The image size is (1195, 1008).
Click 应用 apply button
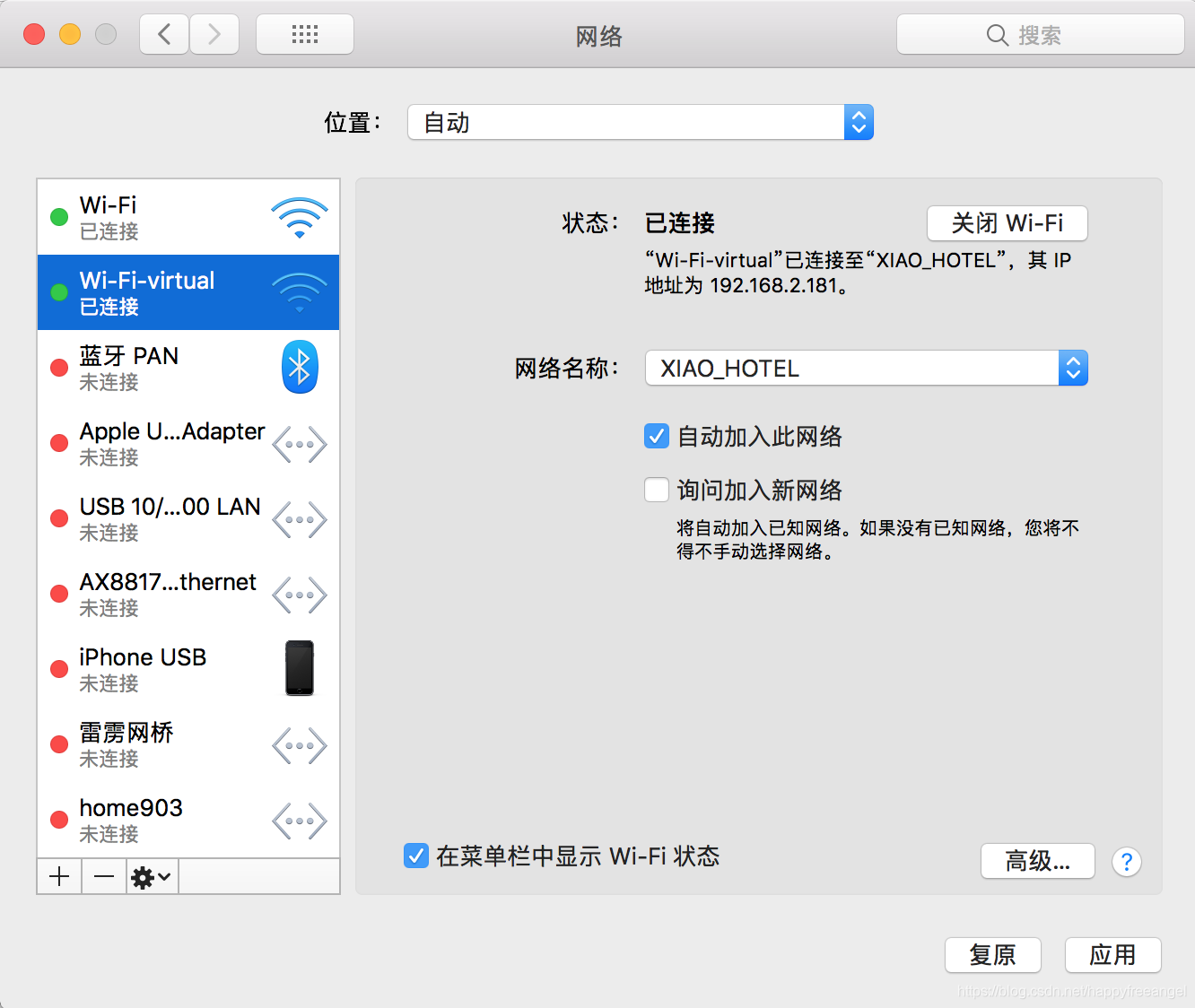click(1113, 955)
